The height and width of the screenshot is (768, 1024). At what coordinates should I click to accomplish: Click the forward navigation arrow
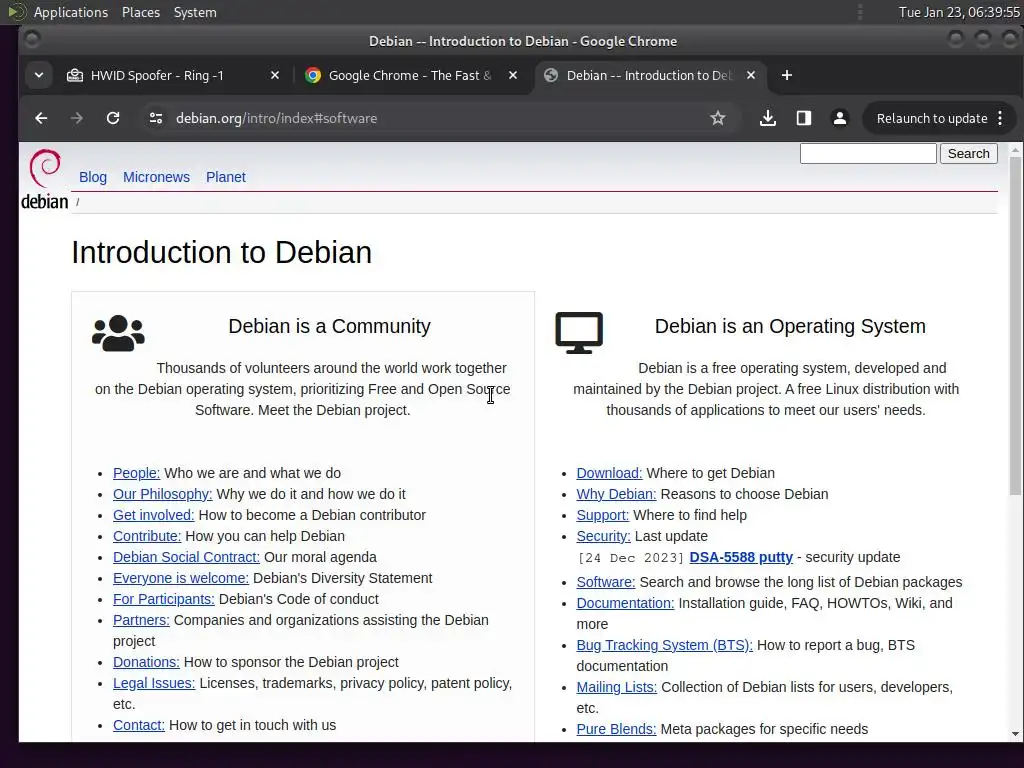click(76, 118)
